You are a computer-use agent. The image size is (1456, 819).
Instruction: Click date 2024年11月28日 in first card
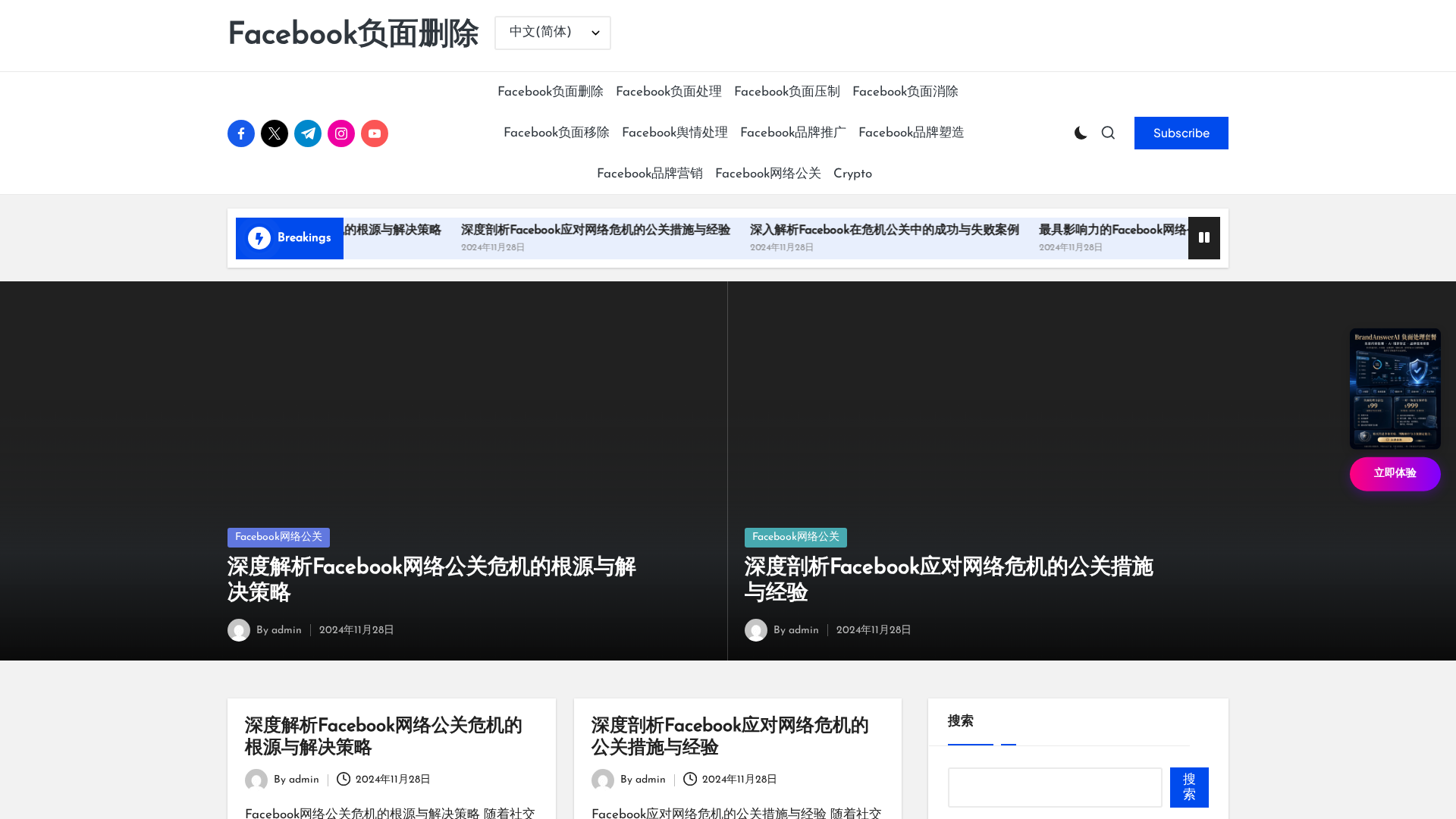tap(393, 780)
